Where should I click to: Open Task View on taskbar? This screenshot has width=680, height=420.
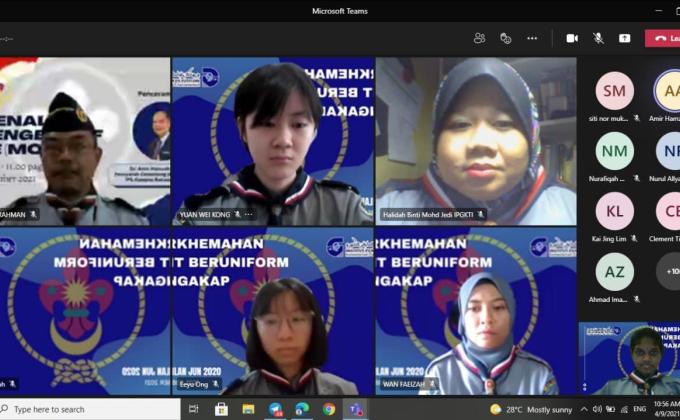(x=193, y=409)
